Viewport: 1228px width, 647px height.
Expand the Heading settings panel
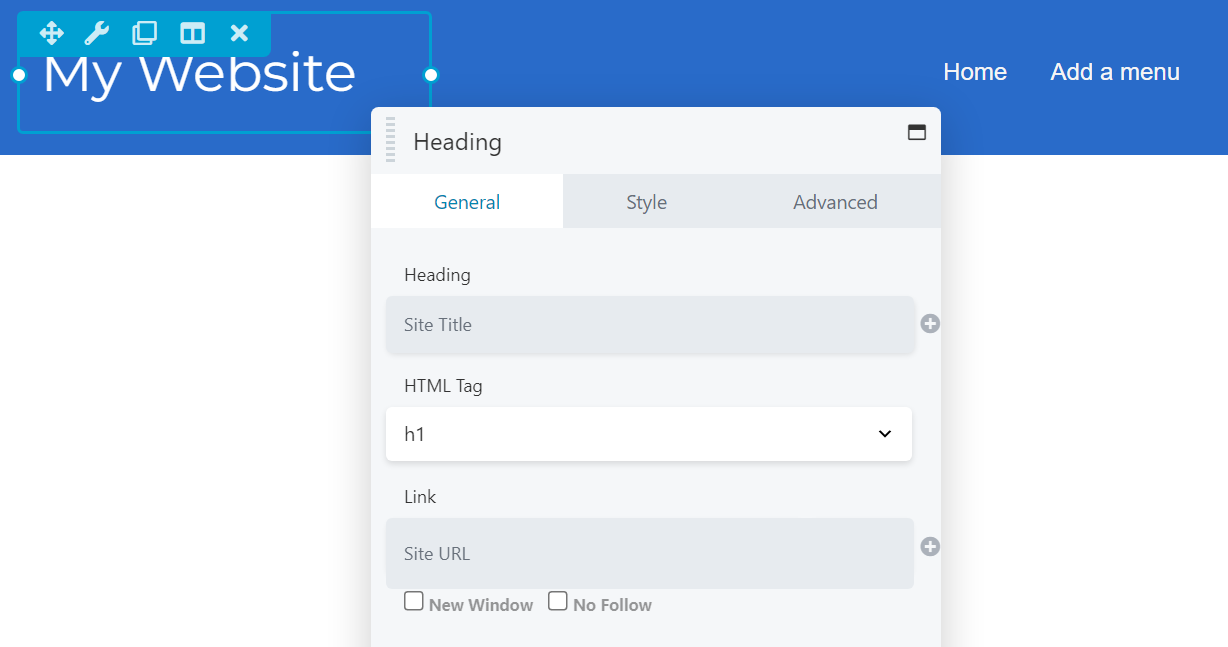click(x=916, y=132)
